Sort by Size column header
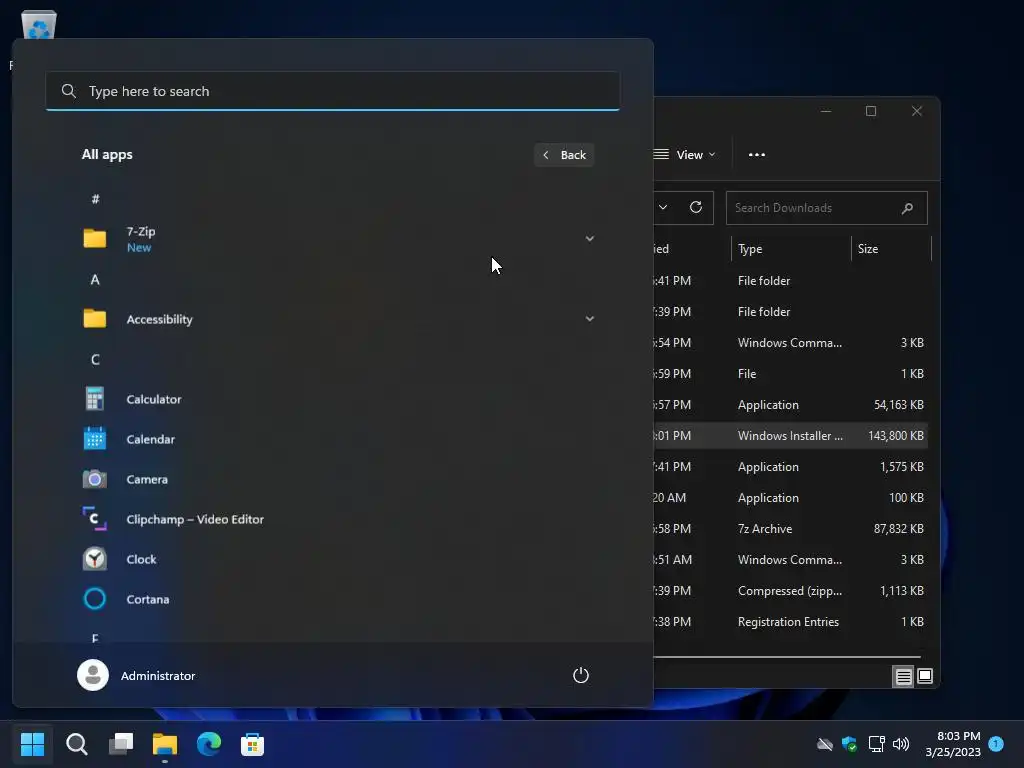Viewport: 1024px width, 768px height. point(891,249)
